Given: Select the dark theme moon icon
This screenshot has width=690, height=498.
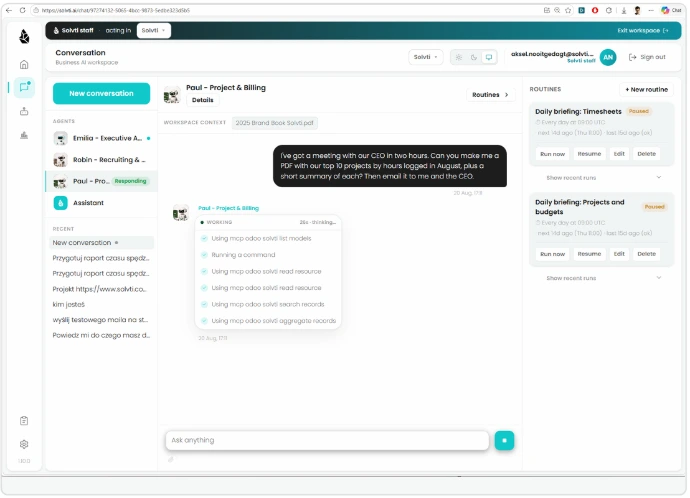Looking at the screenshot, I should [474, 57].
